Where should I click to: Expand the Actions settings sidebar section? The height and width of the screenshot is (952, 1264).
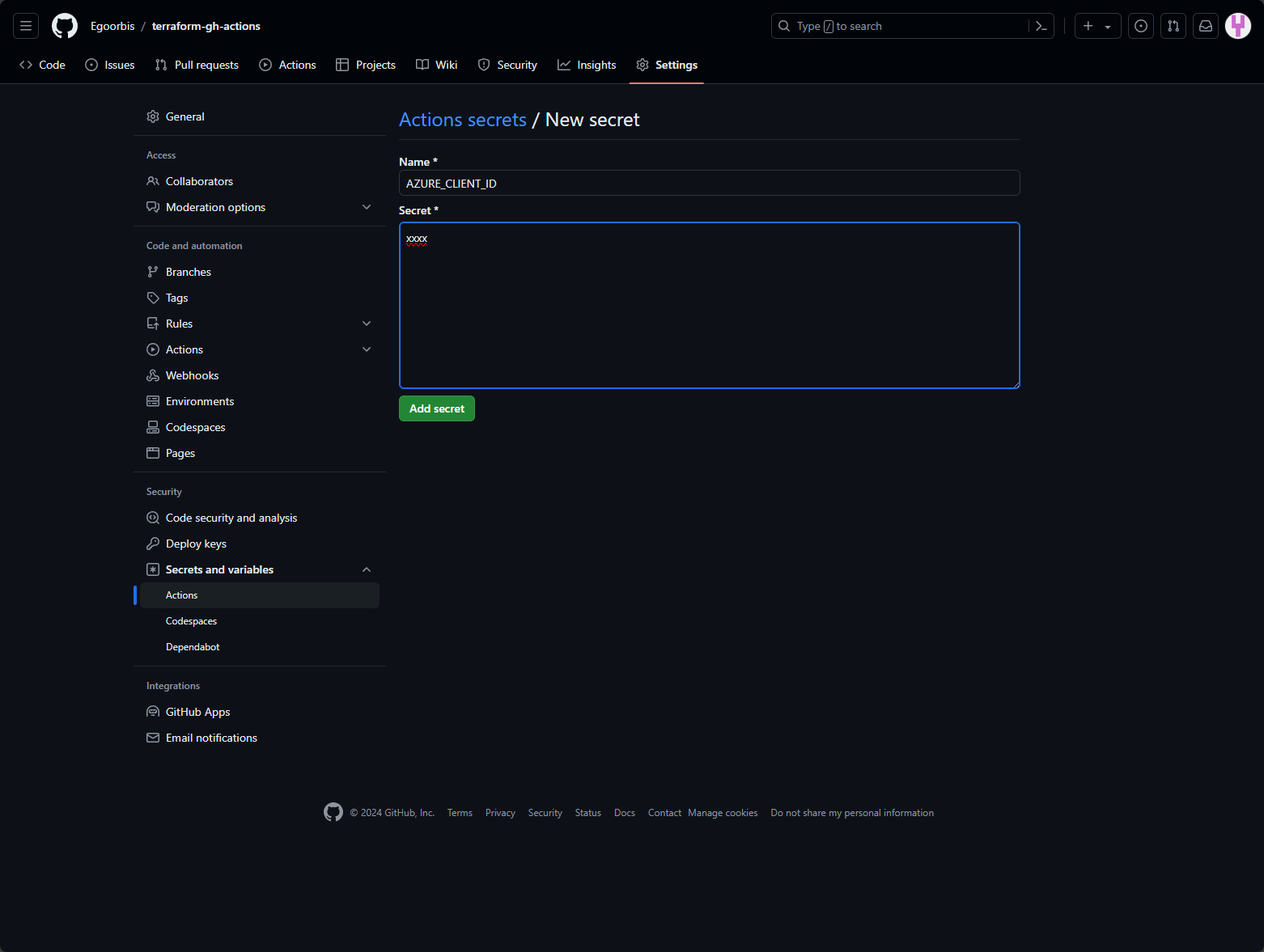coord(367,349)
